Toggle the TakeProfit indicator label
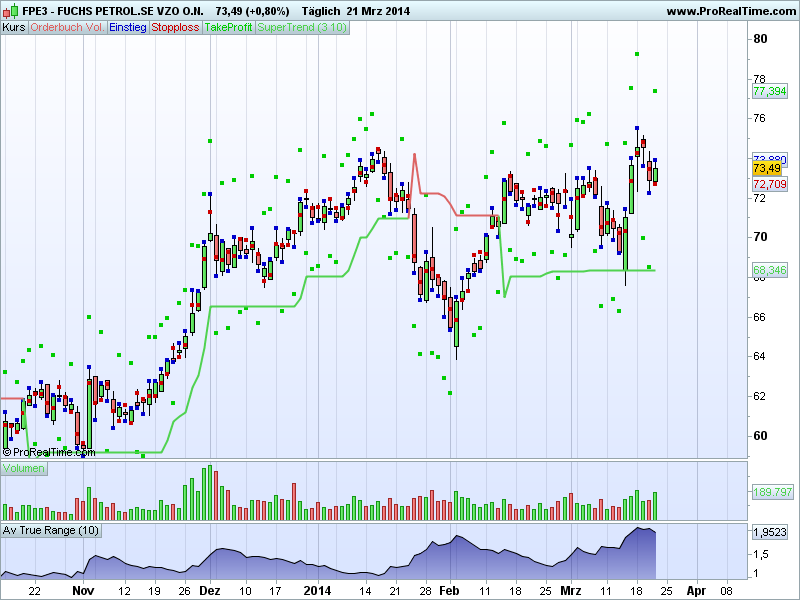The image size is (800, 600). 229,27
